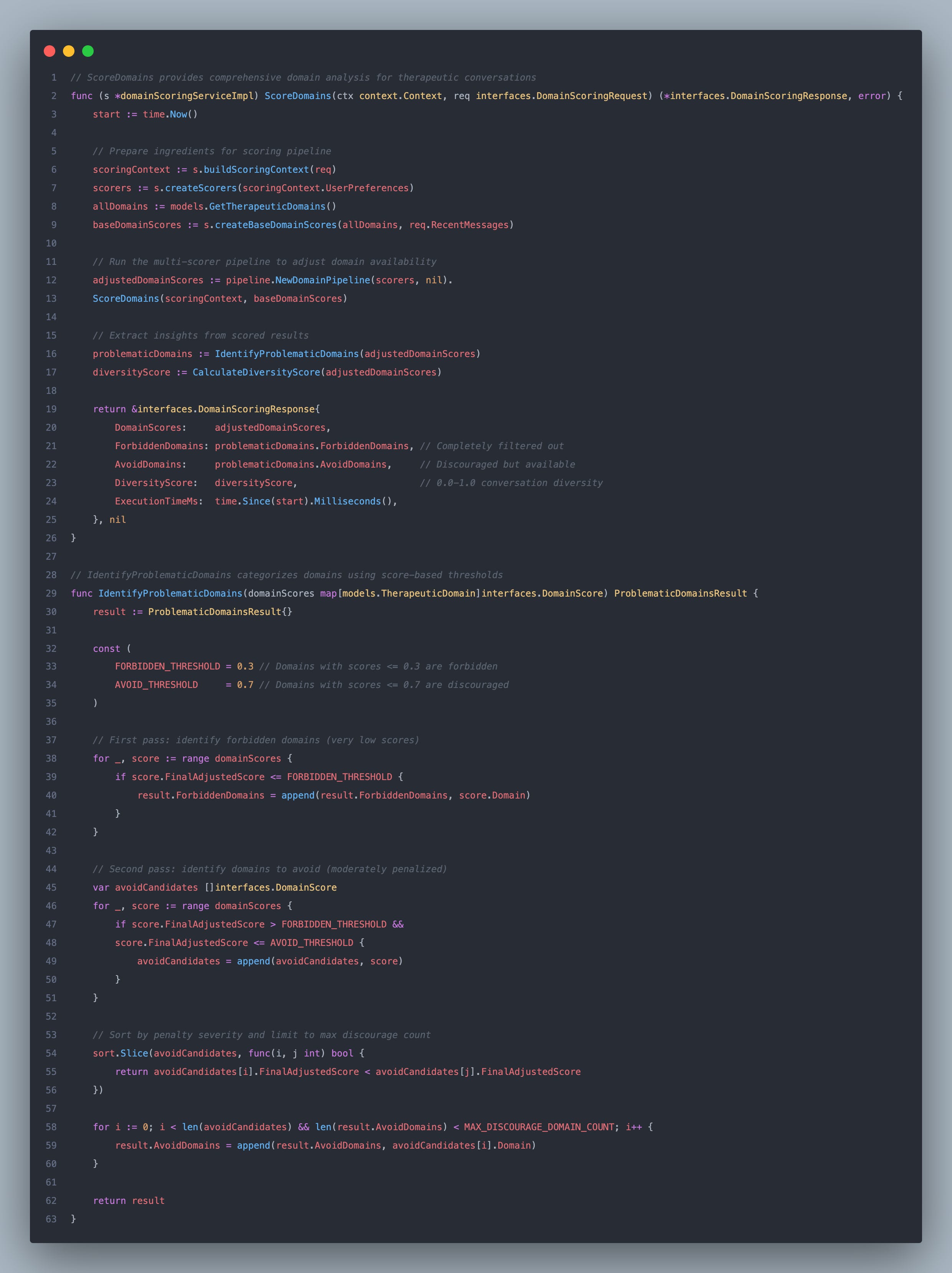The height and width of the screenshot is (1273, 952).
Task: Click the sort.Slice call
Action: point(120,1053)
